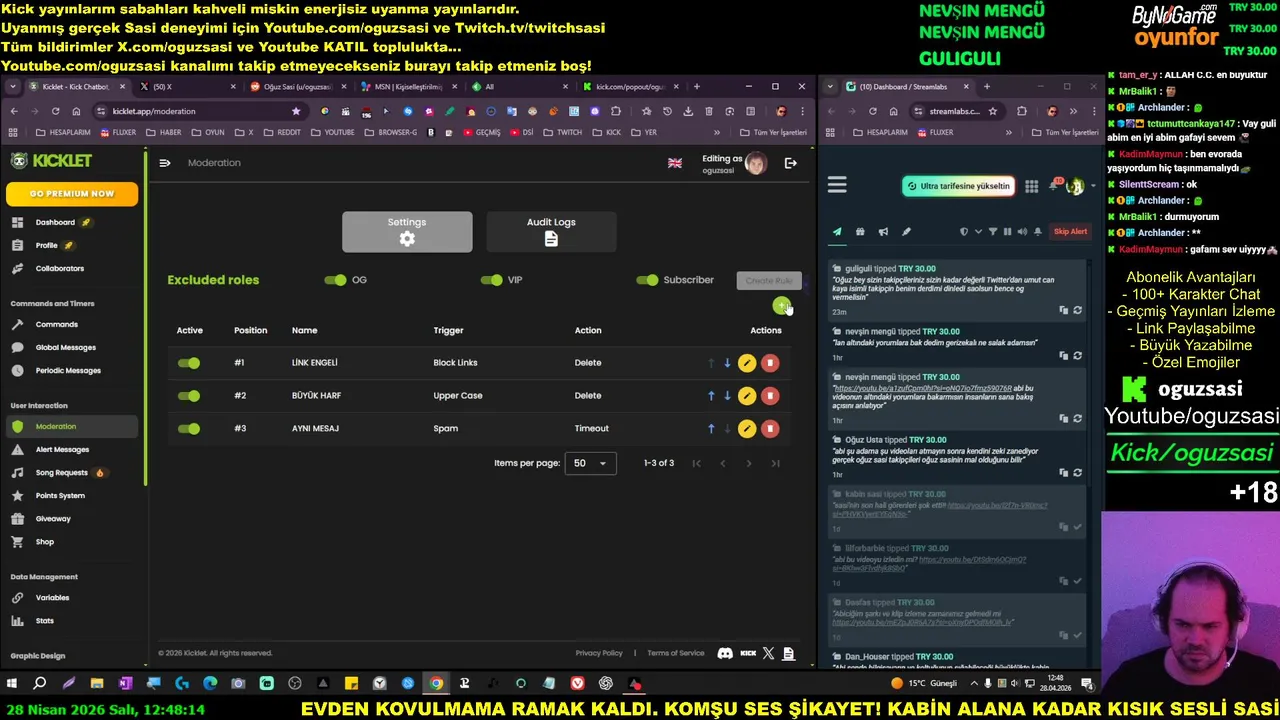Image resolution: width=1280 pixels, height=720 pixels.
Task: Open Global Messages in sidebar
Action: click(x=66, y=347)
